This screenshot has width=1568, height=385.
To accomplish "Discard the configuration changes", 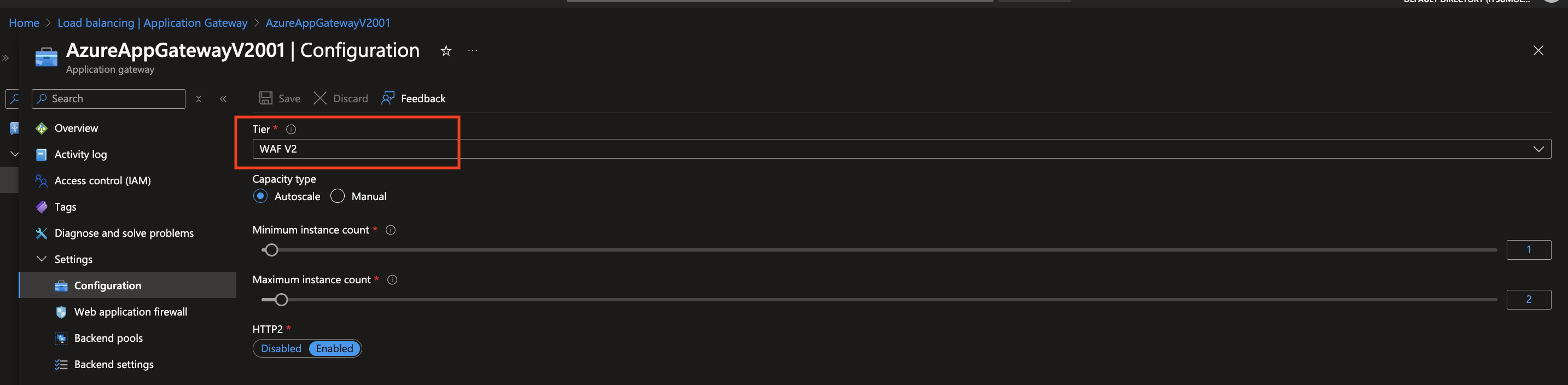I will point(340,98).
